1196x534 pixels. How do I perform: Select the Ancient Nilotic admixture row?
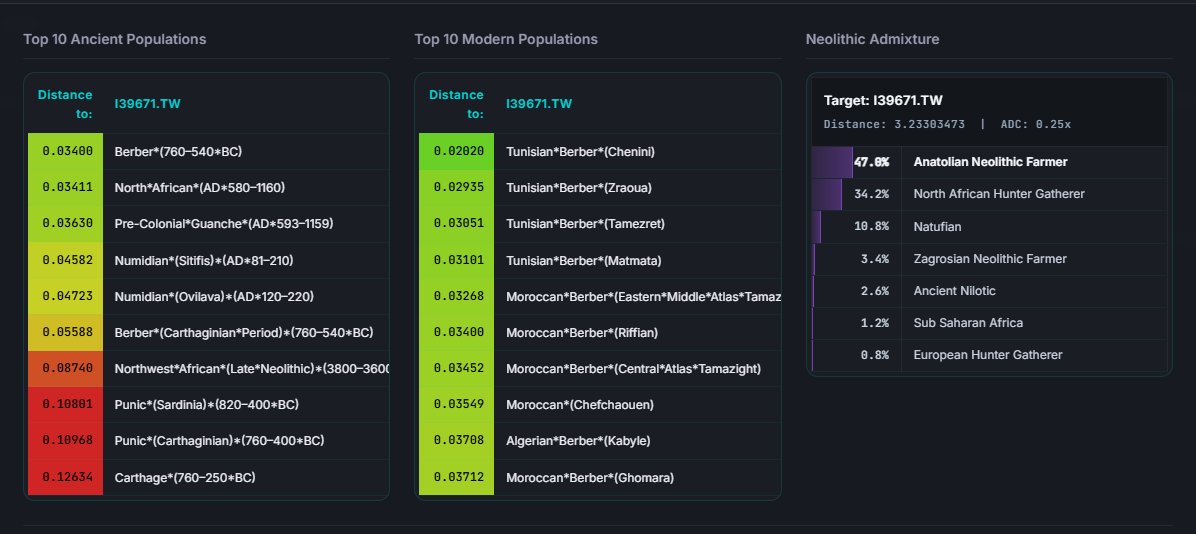[x=989, y=291]
